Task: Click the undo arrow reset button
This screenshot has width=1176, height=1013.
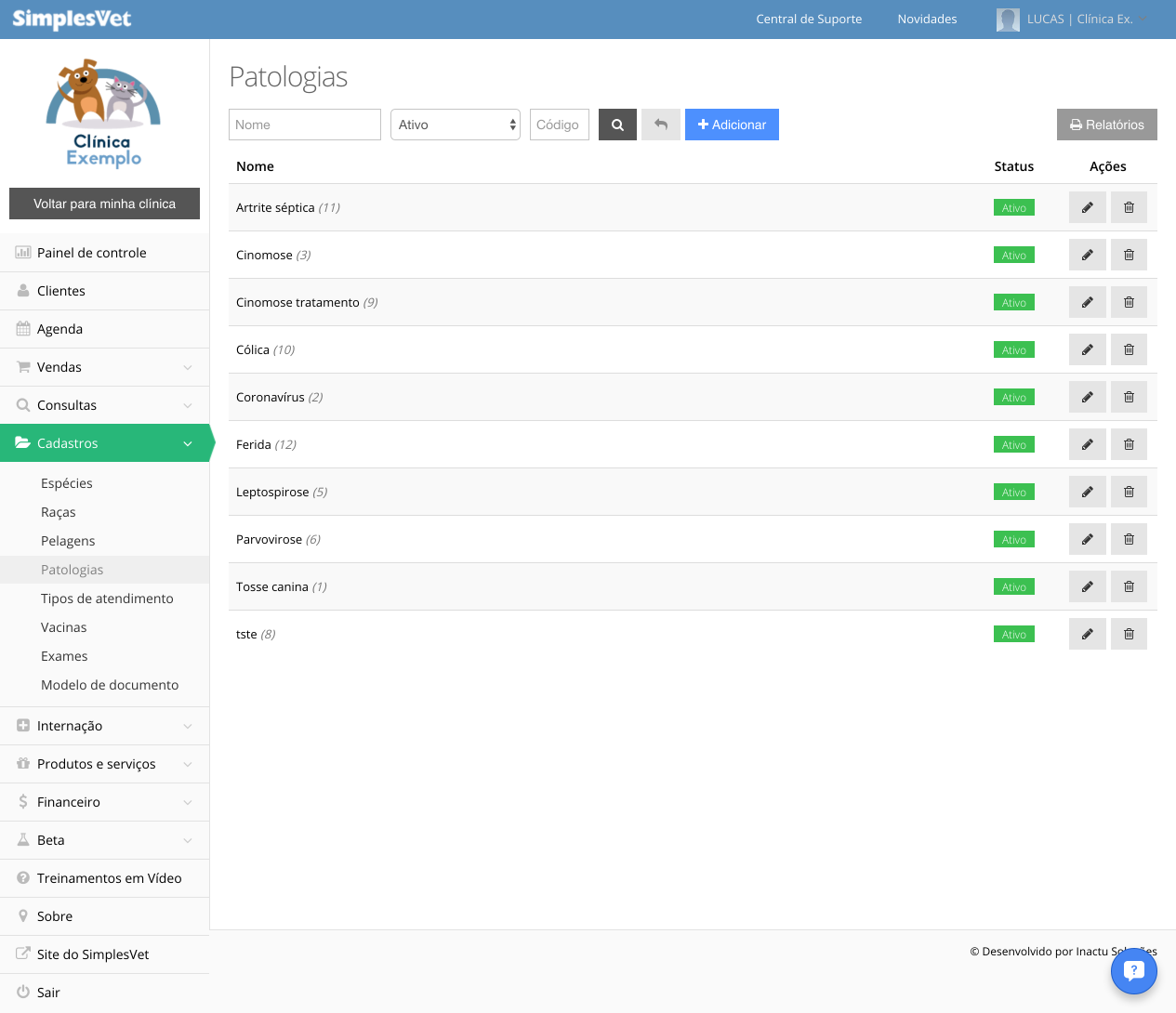Action: pyautogui.click(x=661, y=125)
